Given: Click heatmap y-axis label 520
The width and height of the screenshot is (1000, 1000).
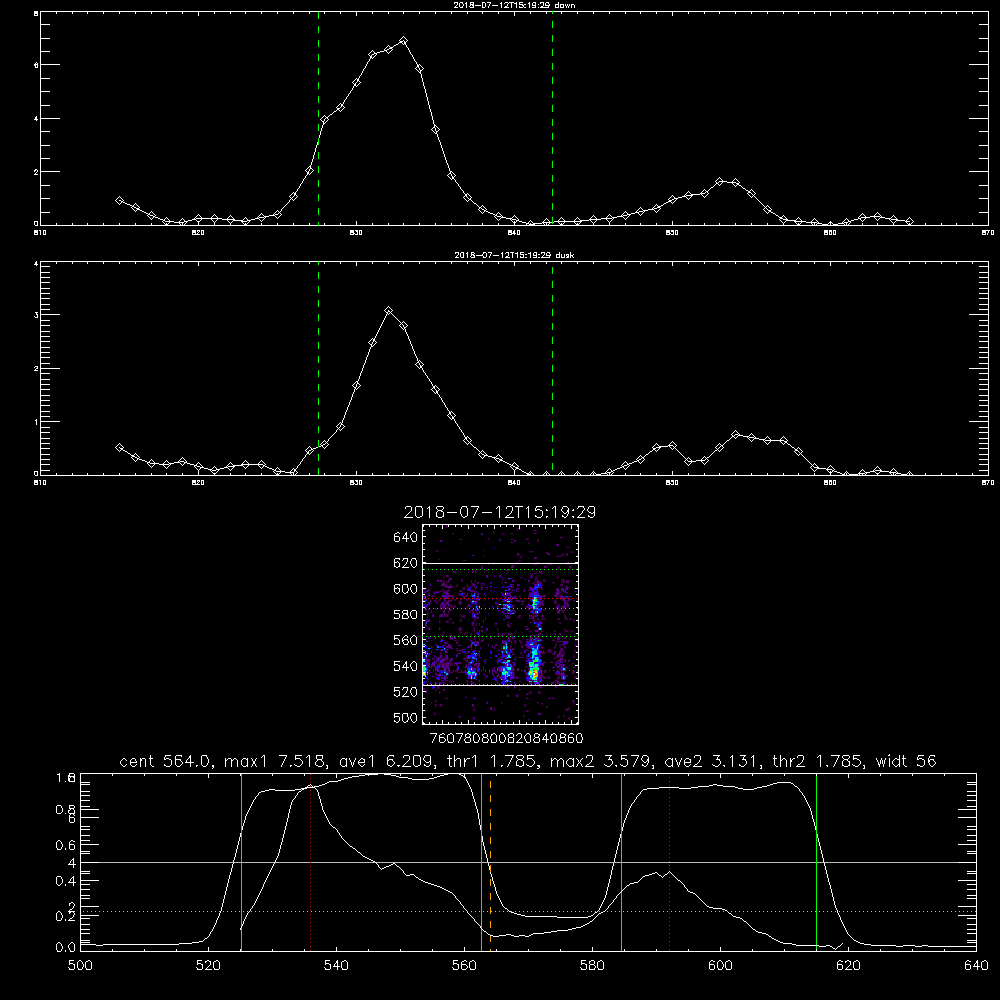Looking at the screenshot, I should click(405, 692).
